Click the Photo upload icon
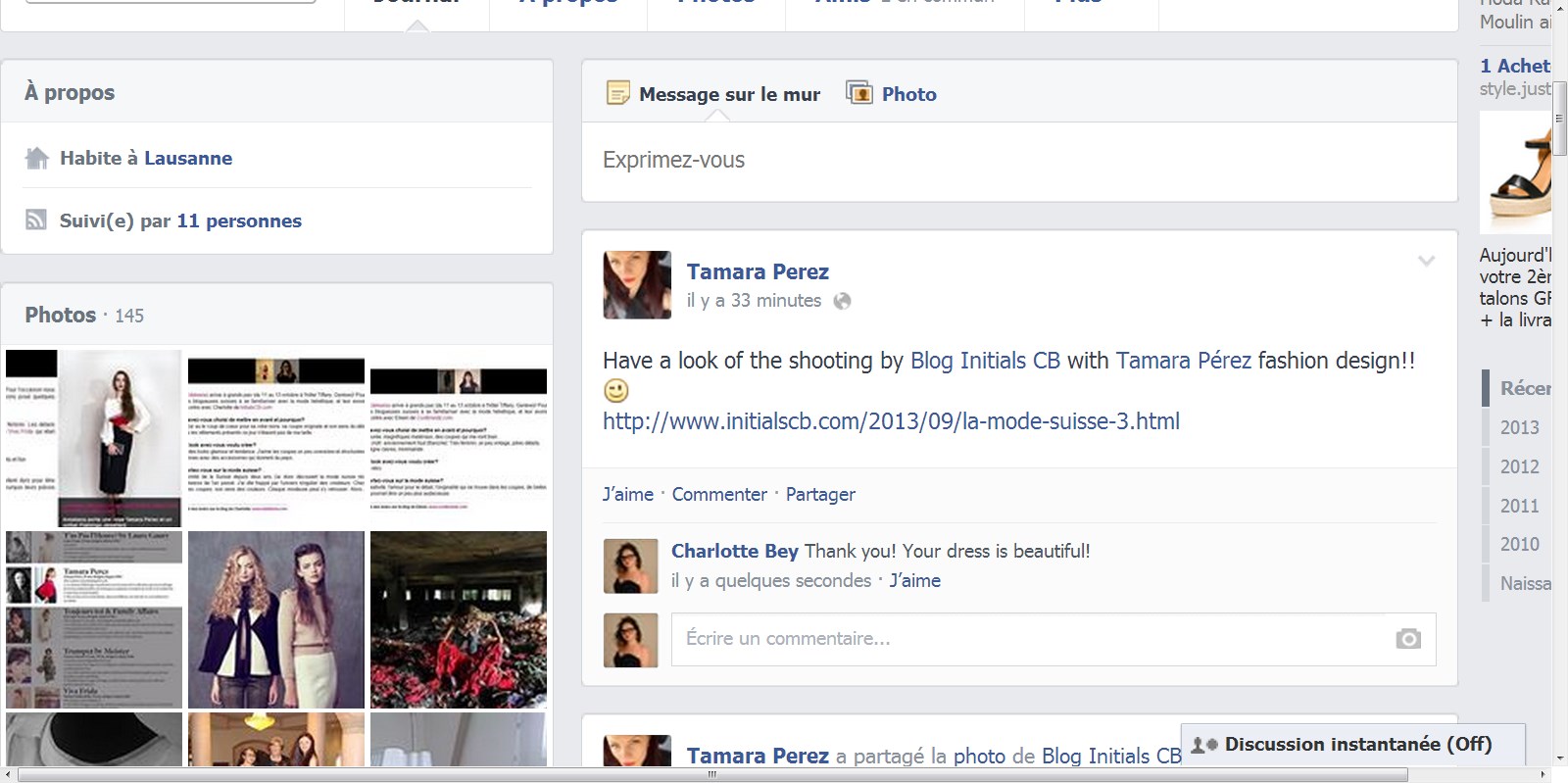Screen dimensions: 1568x783 point(859,93)
